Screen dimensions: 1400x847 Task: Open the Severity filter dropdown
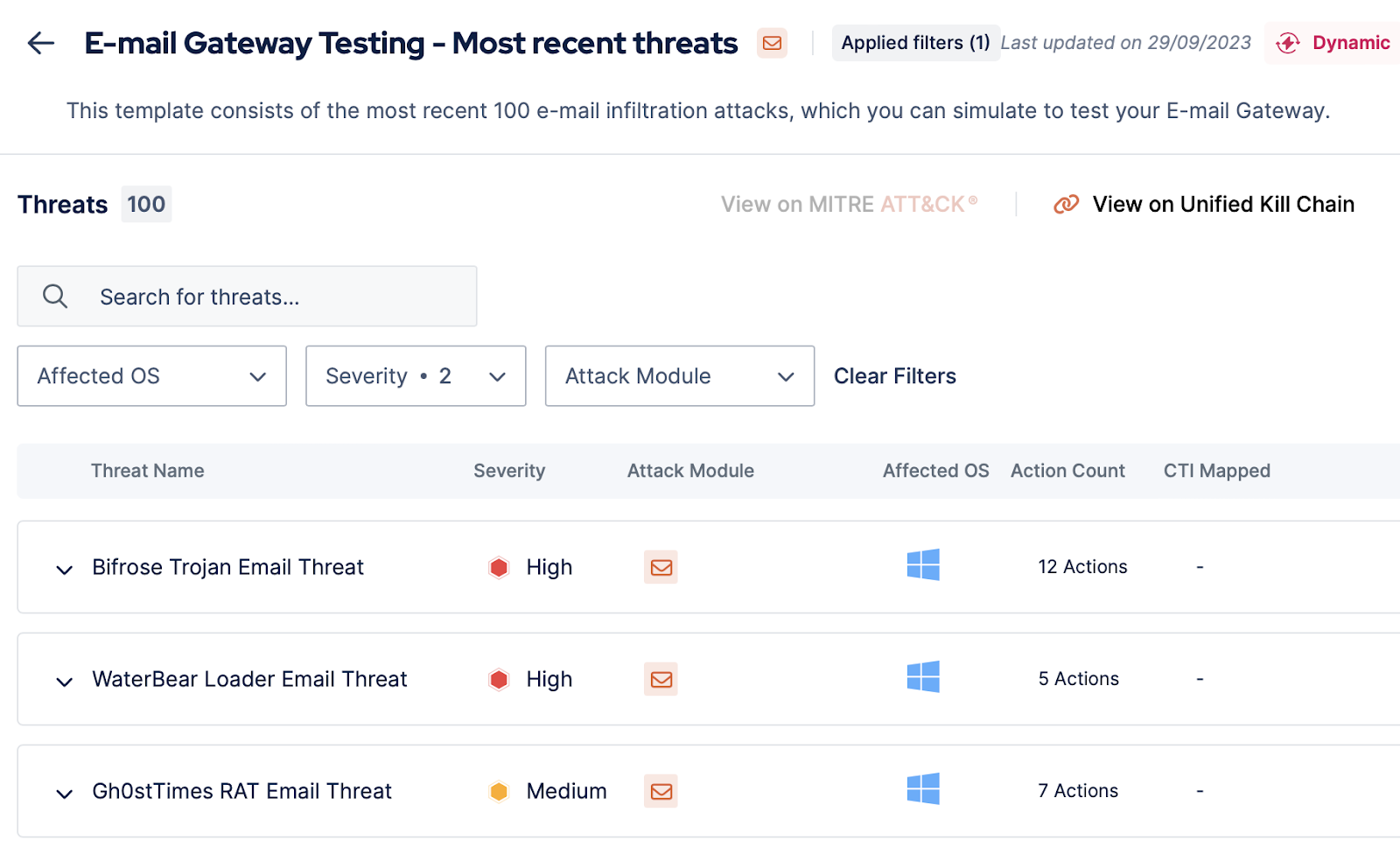pos(416,376)
